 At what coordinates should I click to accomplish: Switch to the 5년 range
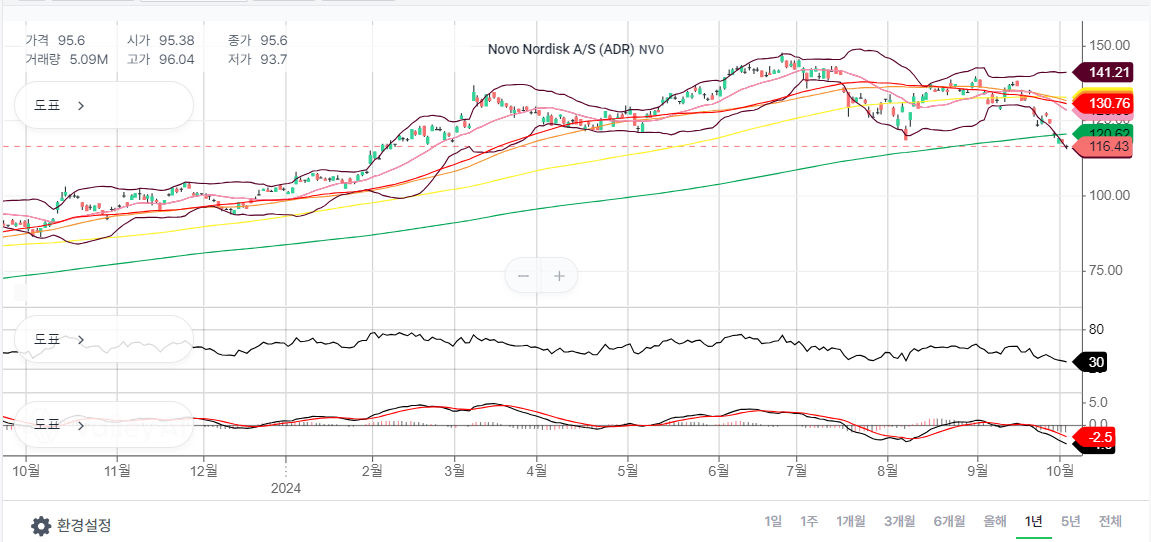[x=1070, y=521]
